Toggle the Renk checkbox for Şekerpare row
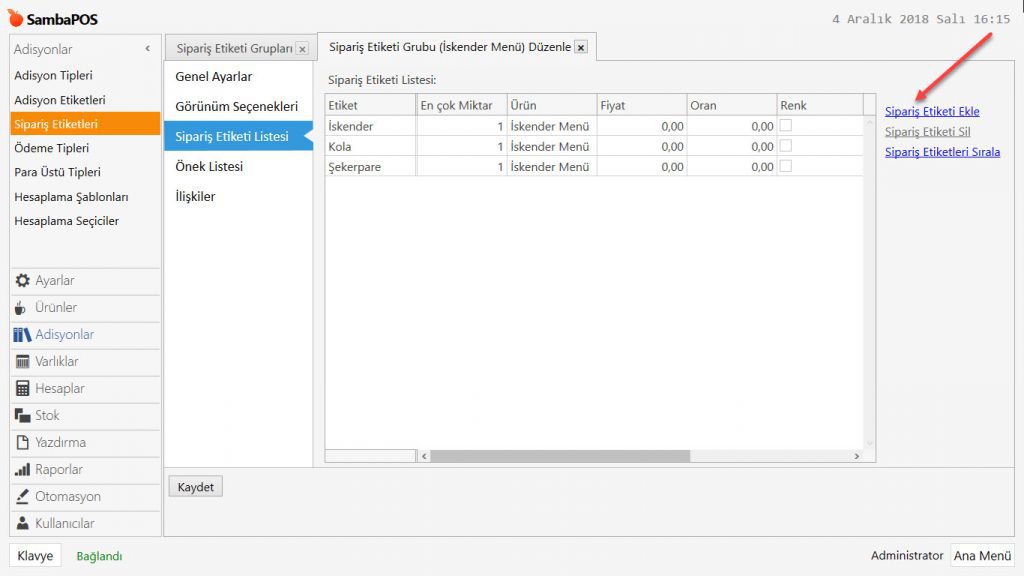Viewport: 1024px width, 576px height. click(786, 166)
